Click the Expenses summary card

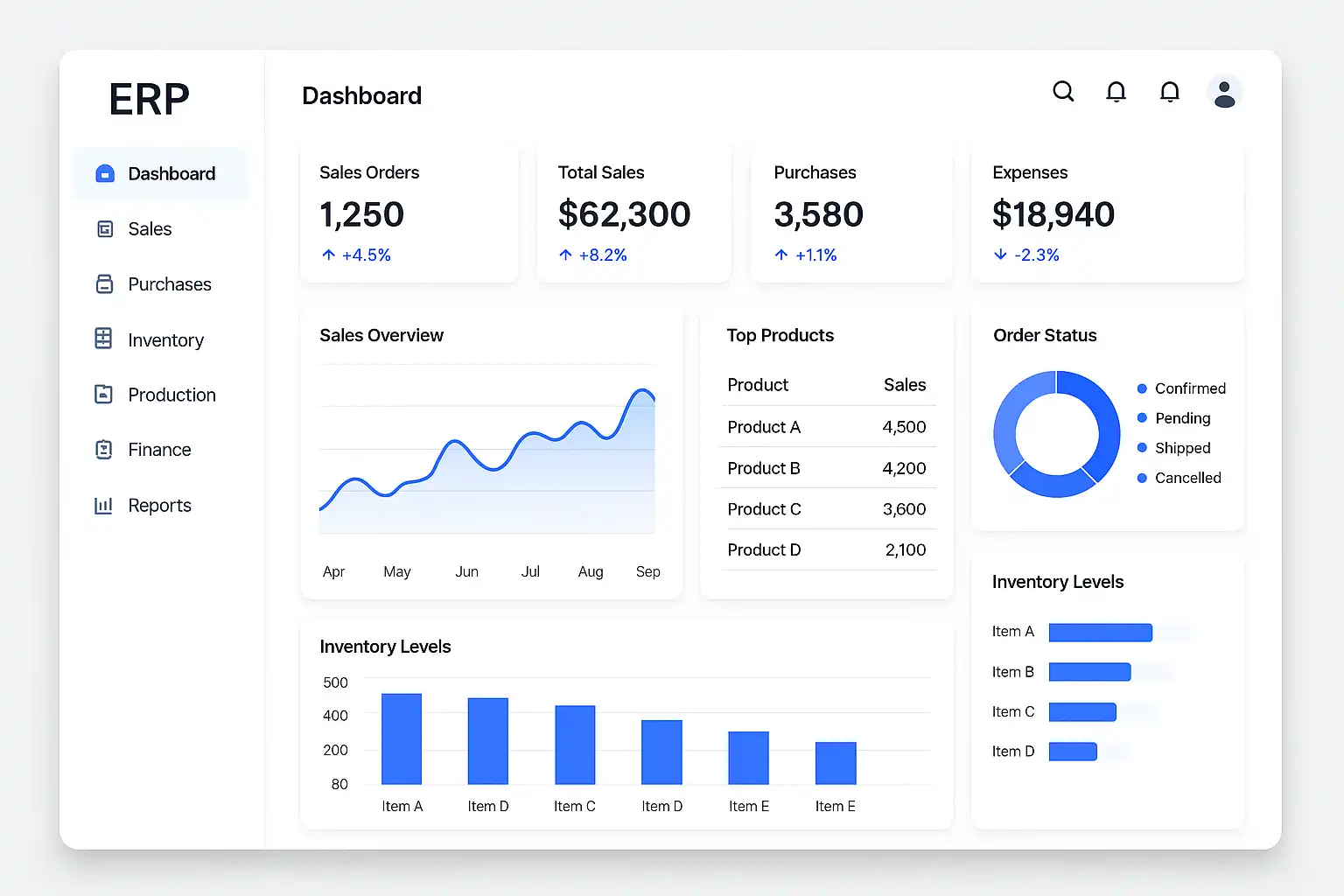point(1107,213)
